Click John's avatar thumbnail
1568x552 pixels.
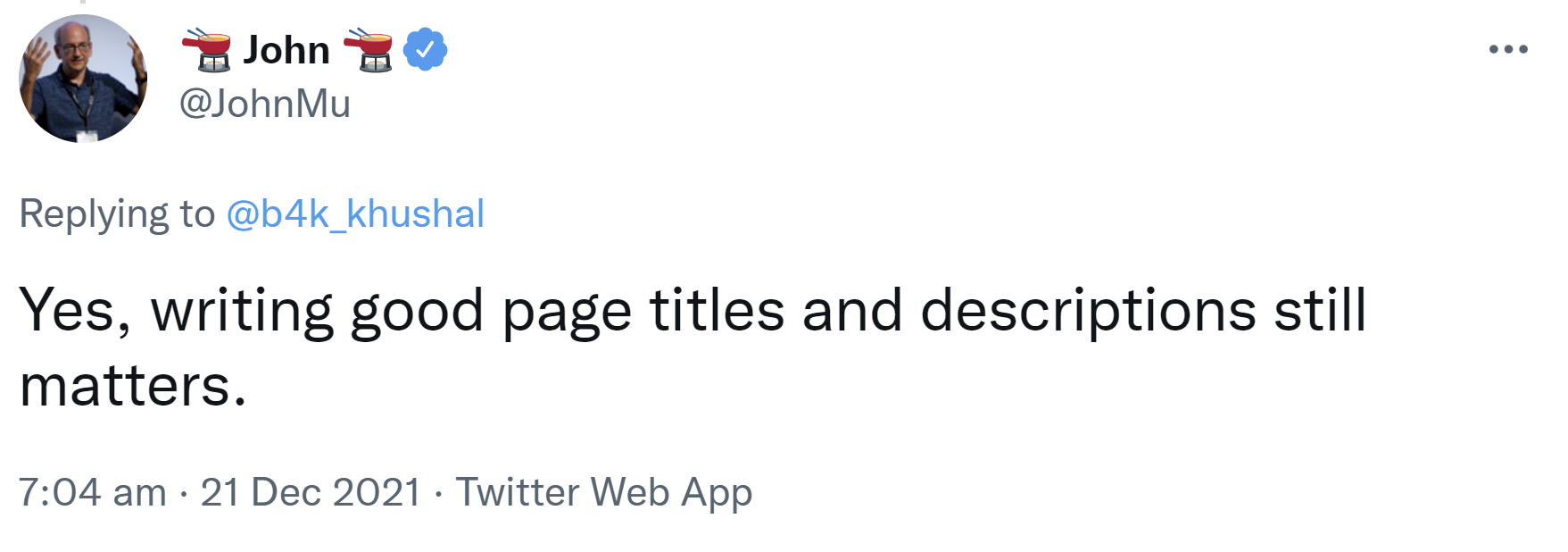point(85,79)
